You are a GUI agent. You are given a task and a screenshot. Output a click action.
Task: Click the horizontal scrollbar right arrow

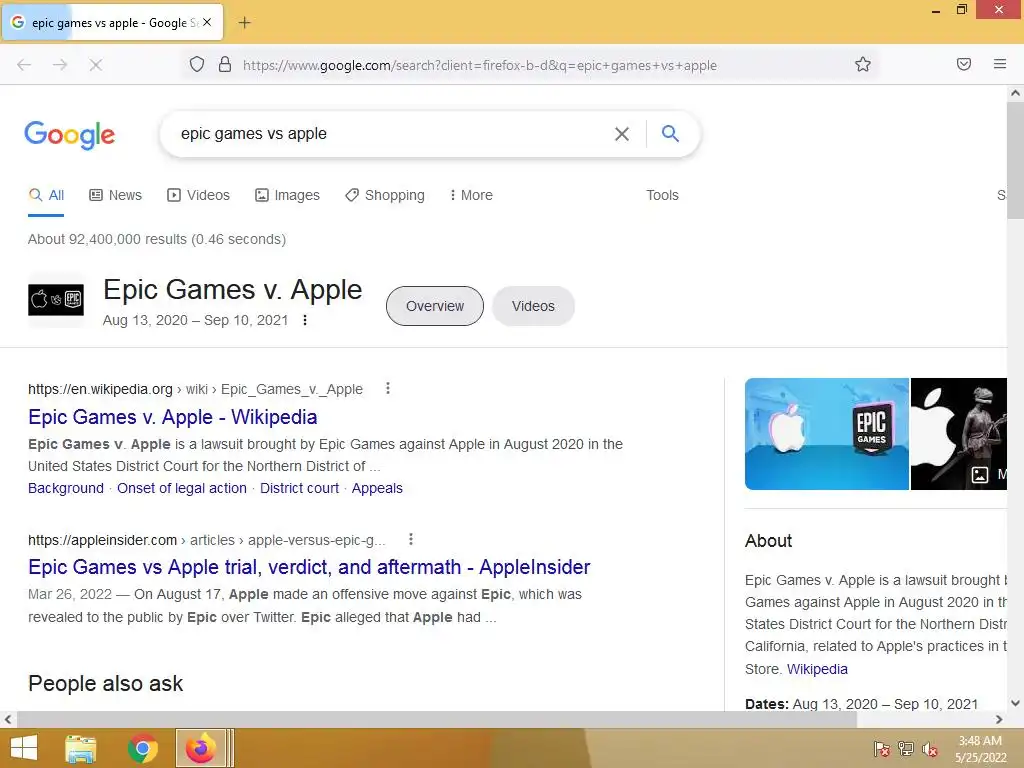[x=999, y=719]
